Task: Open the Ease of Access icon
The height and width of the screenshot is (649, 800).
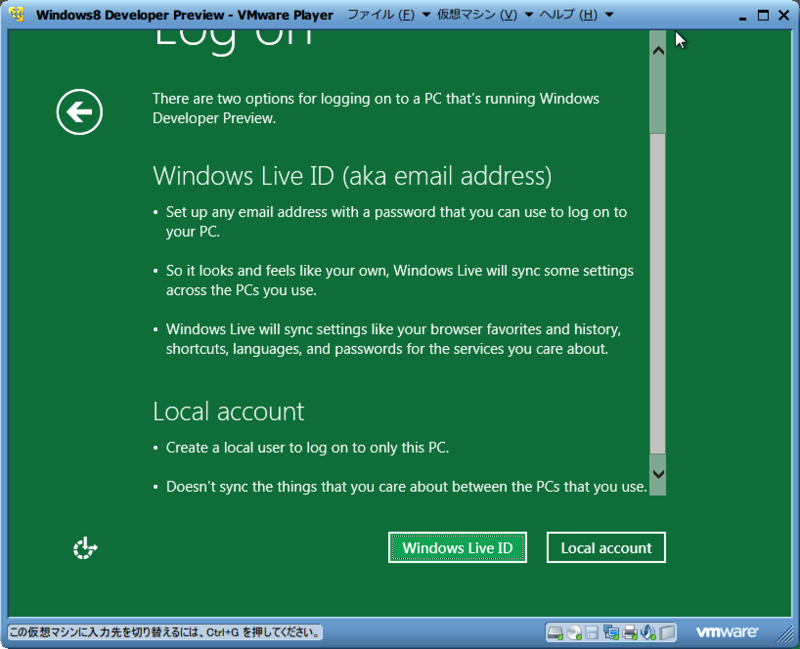Action: pyautogui.click(x=85, y=548)
